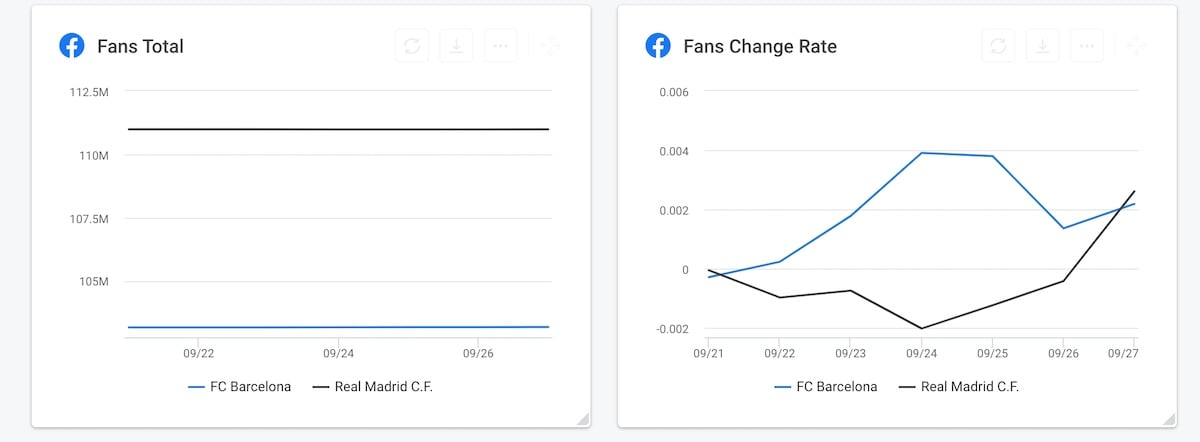Click move handle on Fans Total card
This screenshot has height=442, width=1200.
point(549,46)
